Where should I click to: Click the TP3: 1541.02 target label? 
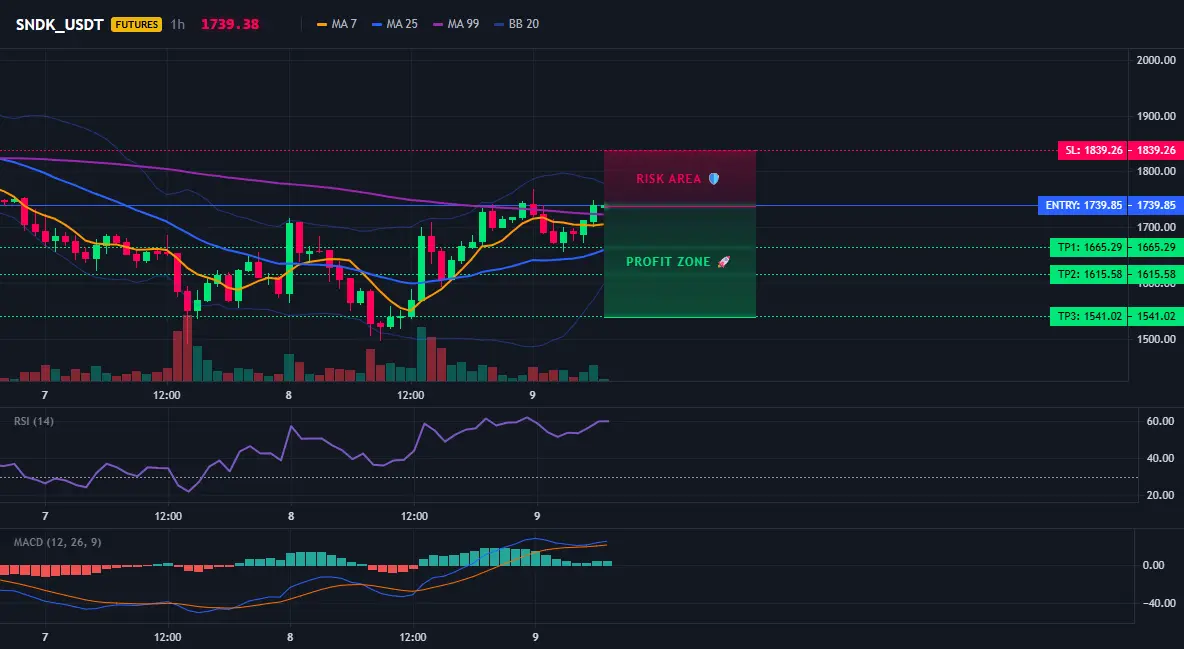pyautogui.click(x=1090, y=317)
